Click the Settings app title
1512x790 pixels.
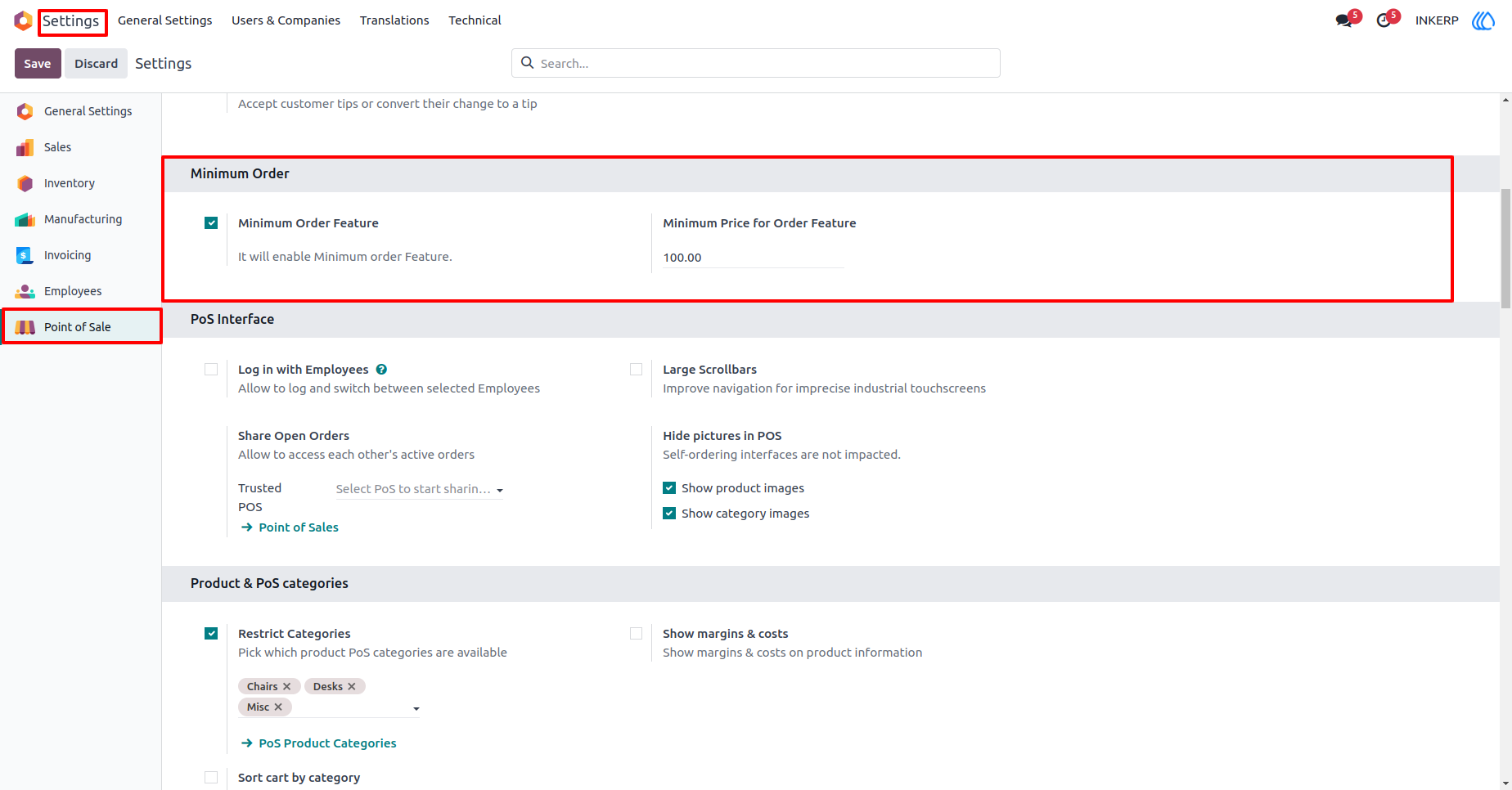pos(71,21)
